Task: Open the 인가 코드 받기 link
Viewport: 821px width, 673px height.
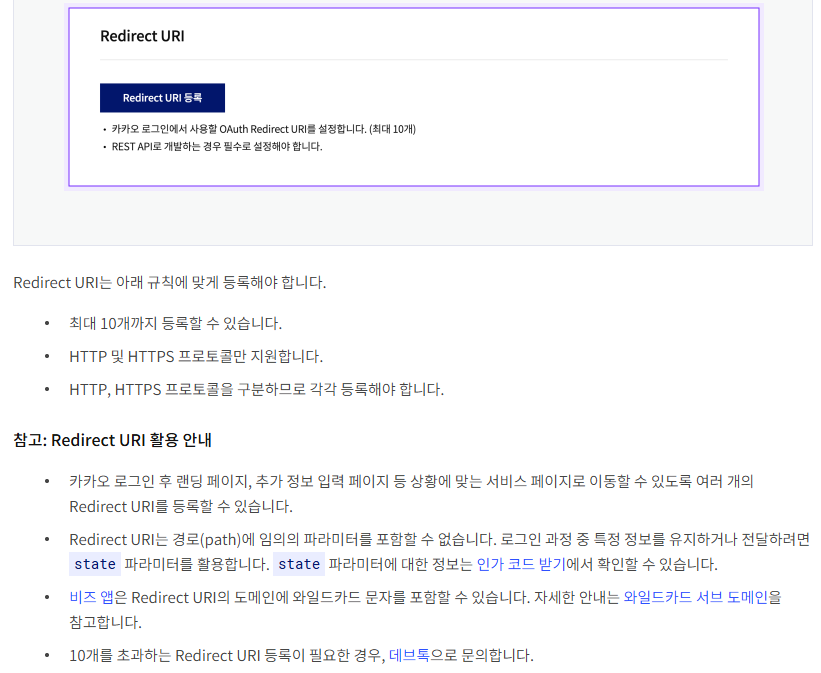Action: [521, 564]
